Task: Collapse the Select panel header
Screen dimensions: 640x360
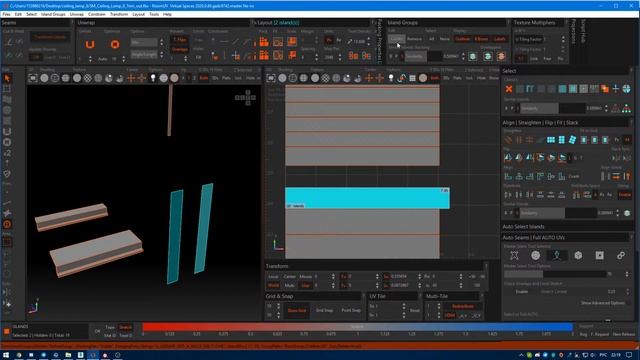Action: (567, 71)
